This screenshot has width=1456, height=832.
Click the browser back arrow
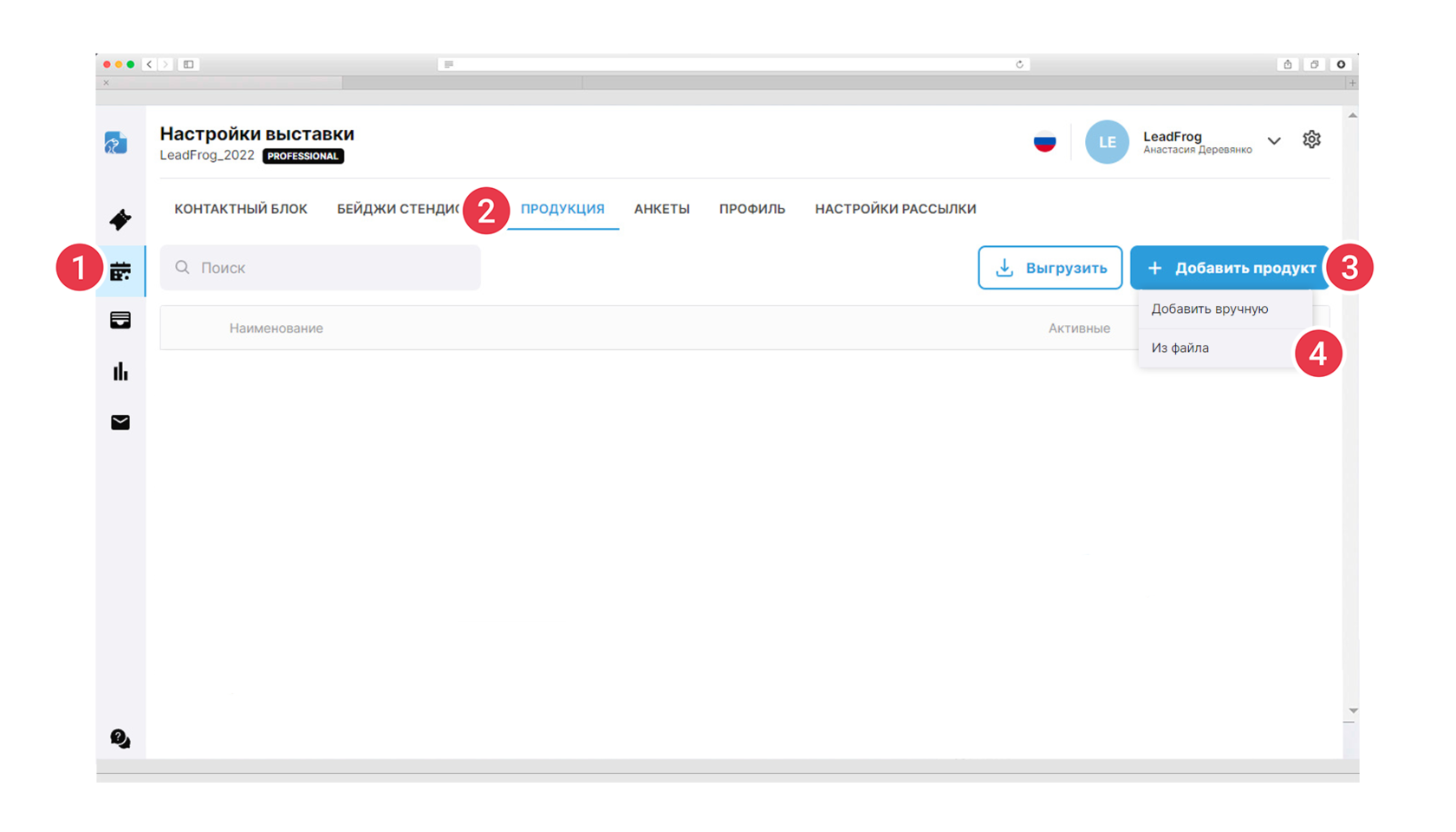149,64
